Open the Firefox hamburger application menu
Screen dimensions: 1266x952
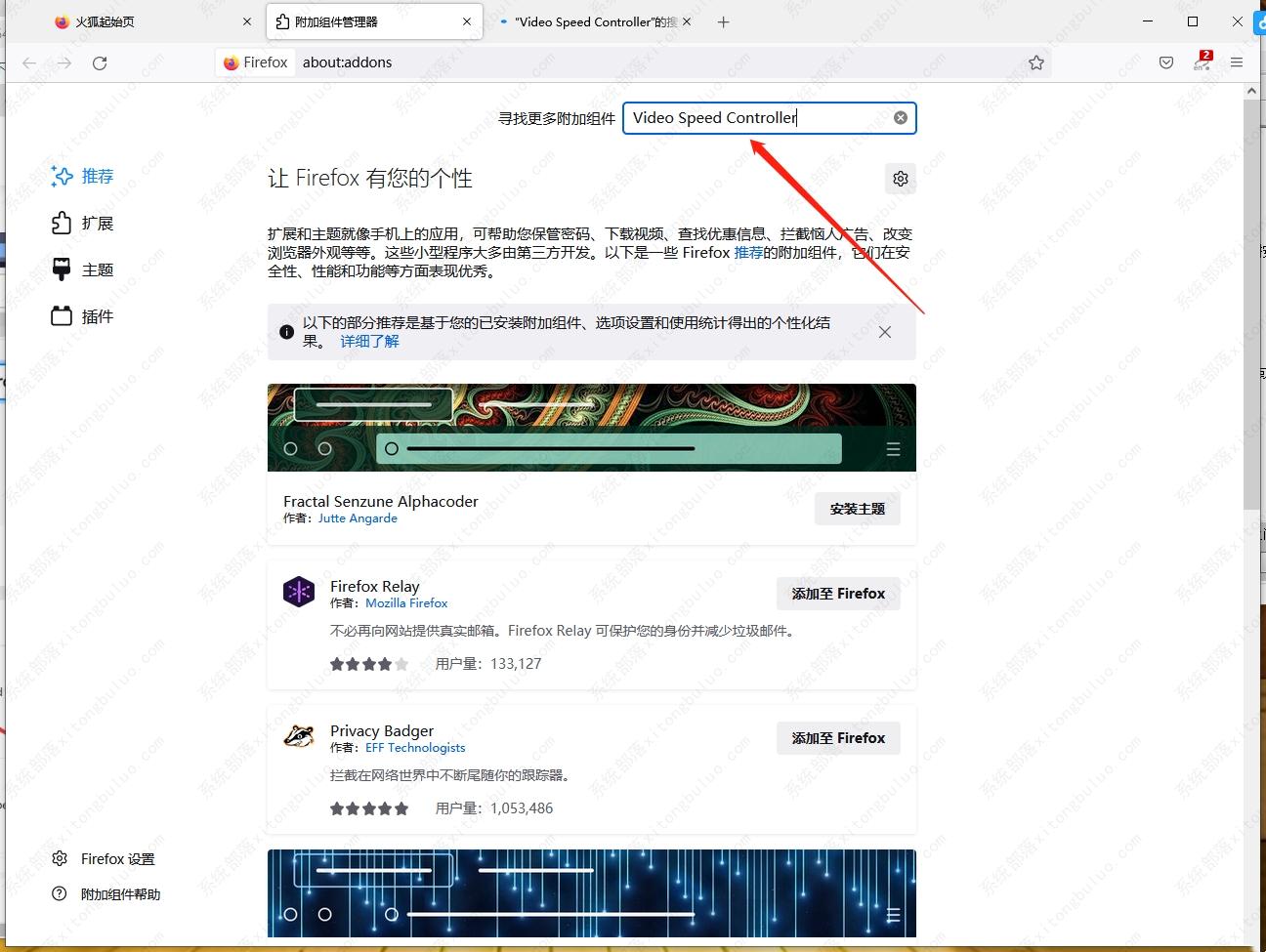[1237, 62]
